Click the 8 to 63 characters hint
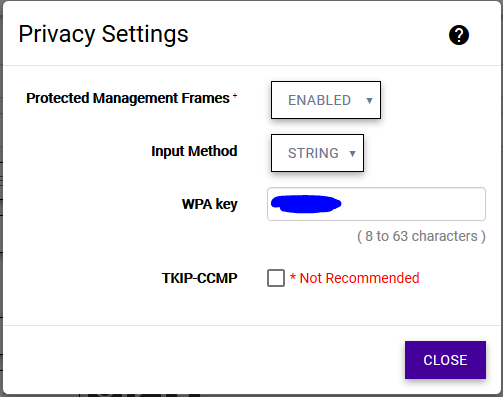 click(x=421, y=236)
